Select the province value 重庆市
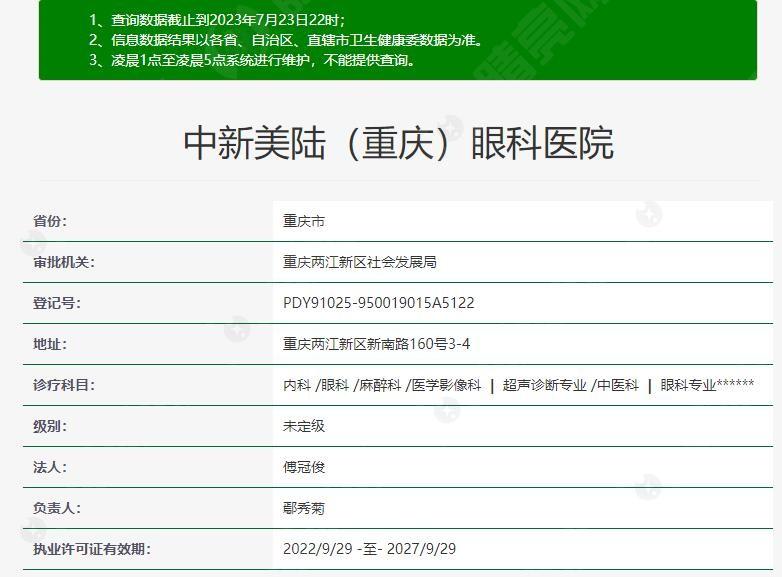 (304, 221)
